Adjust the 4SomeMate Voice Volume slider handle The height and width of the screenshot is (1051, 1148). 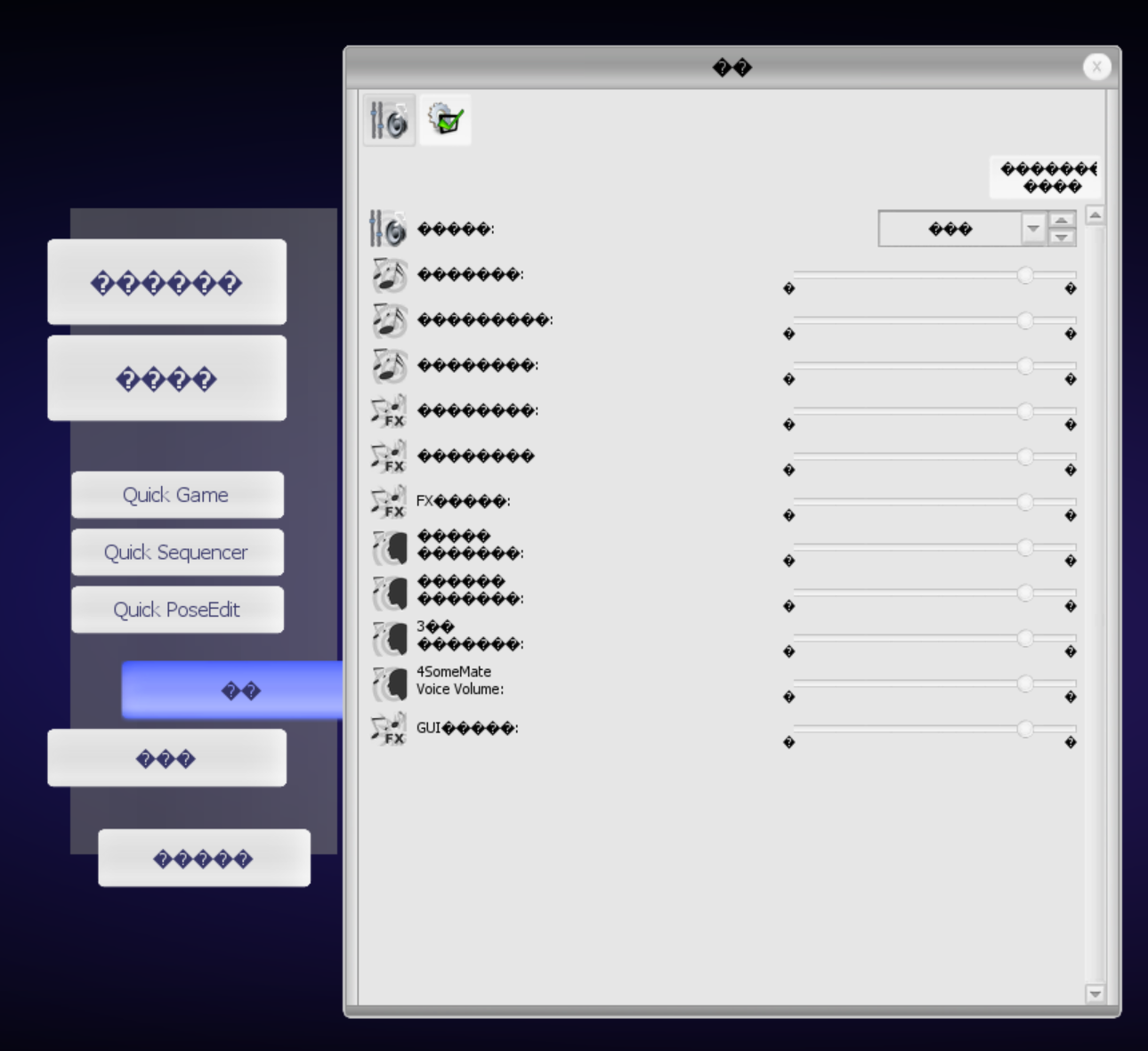[x=1024, y=683]
